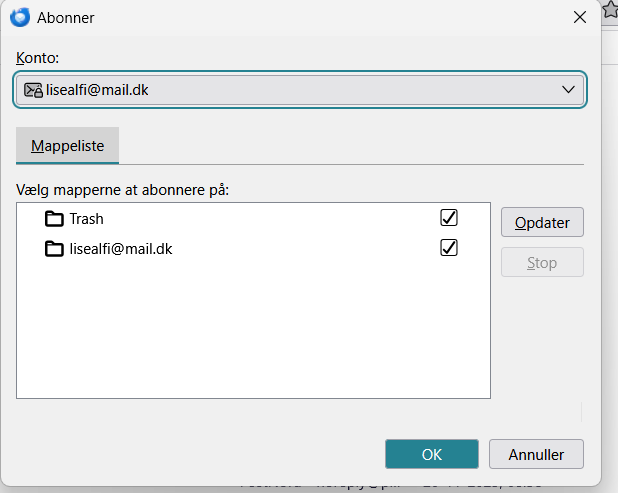Expand the Konto dropdown chevron arrow

(569, 90)
